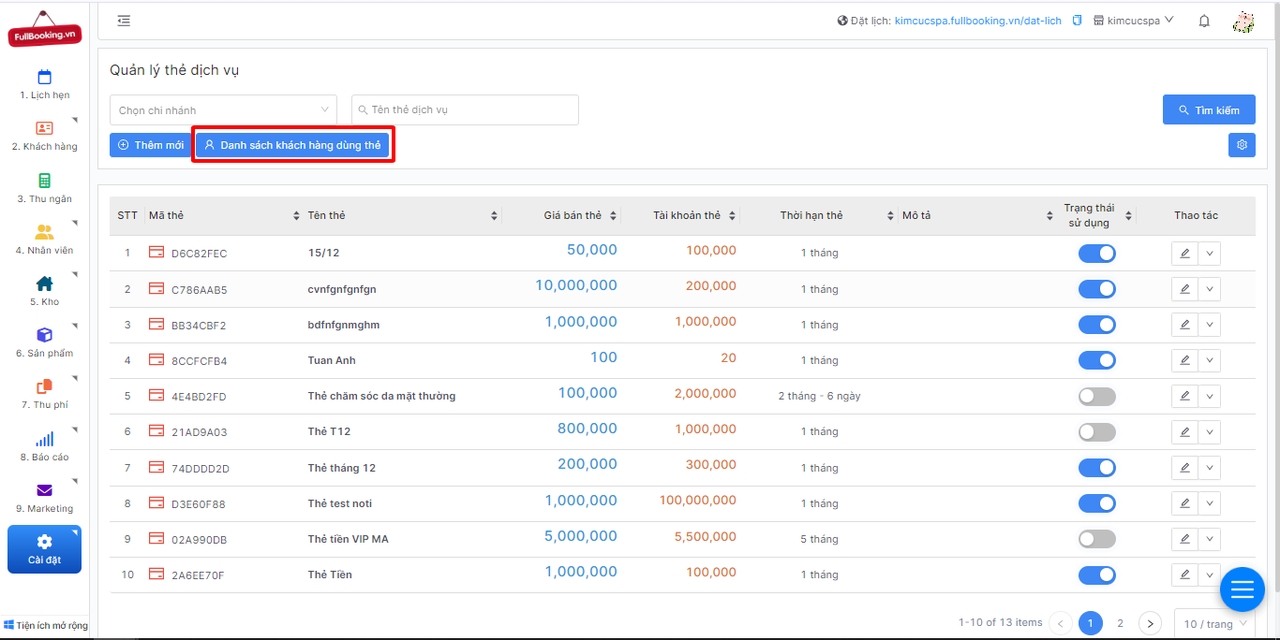Screen dimensions: 1280x640
Task: Open the Kho warehouse icon
Action: pyautogui.click(x=44, y=284)
